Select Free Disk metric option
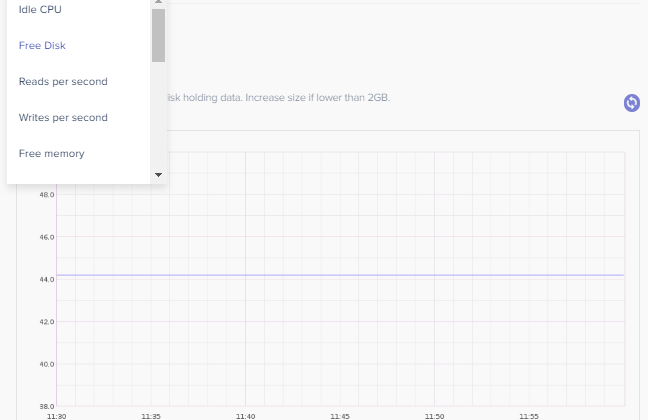This screenshot has width=648, height=420. point(79,45)
